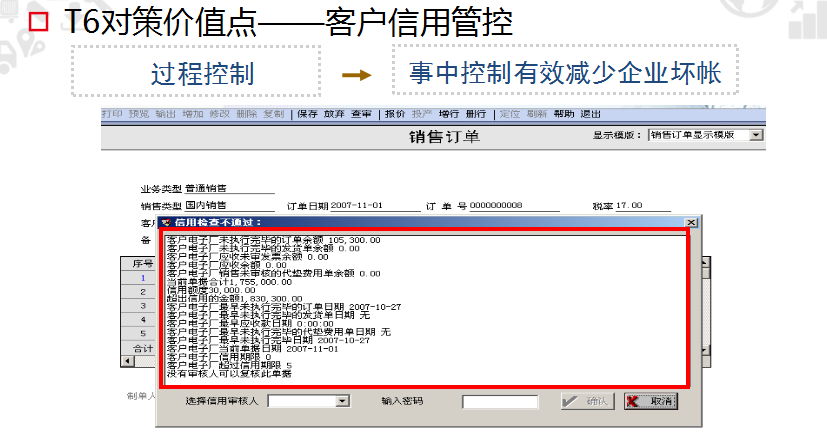This screenshot has height=447, width=827.
Task: Click the 订单日期 field 2007-11-01
Action: (x=375, y=206)
